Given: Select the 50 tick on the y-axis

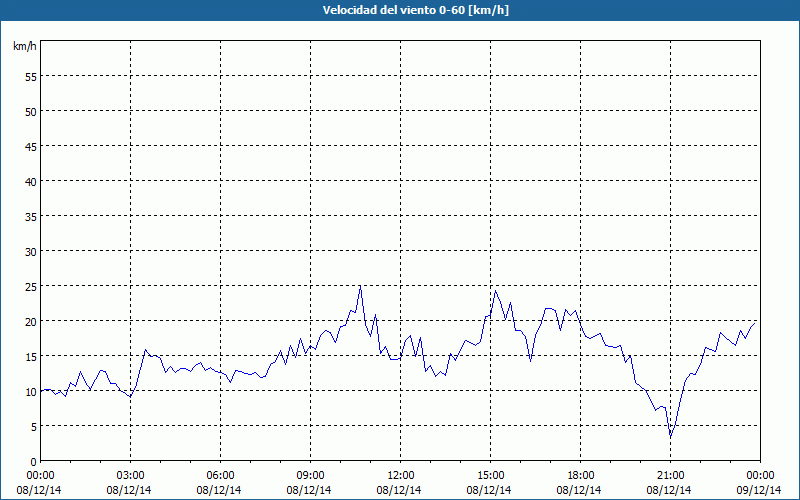Looking at the screenshot, I should tap(31, 111).
